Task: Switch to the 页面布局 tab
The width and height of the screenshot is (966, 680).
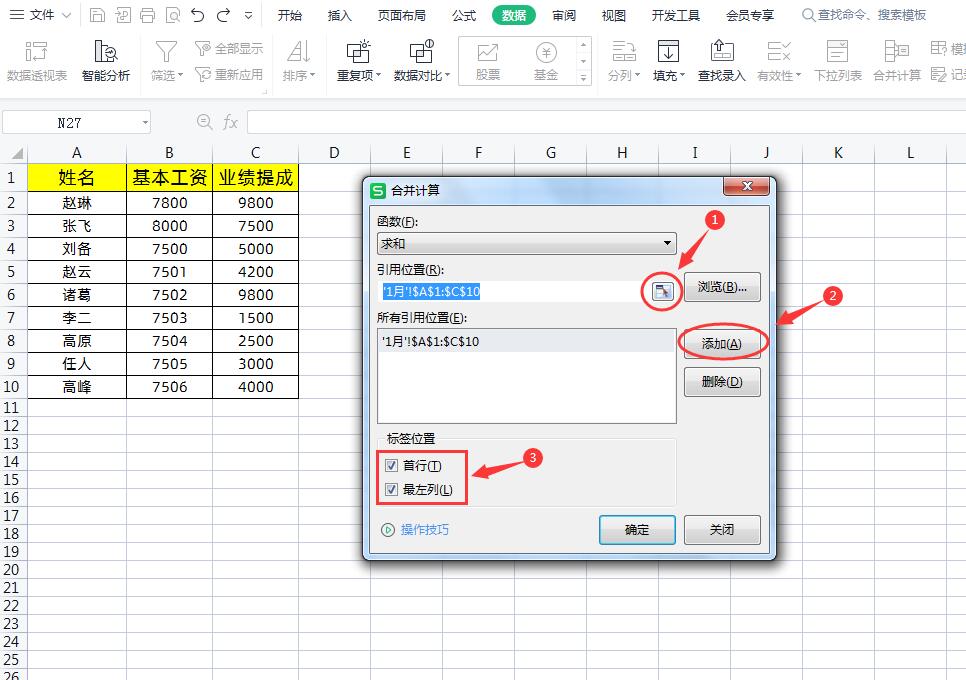Action: pos(402,15)
